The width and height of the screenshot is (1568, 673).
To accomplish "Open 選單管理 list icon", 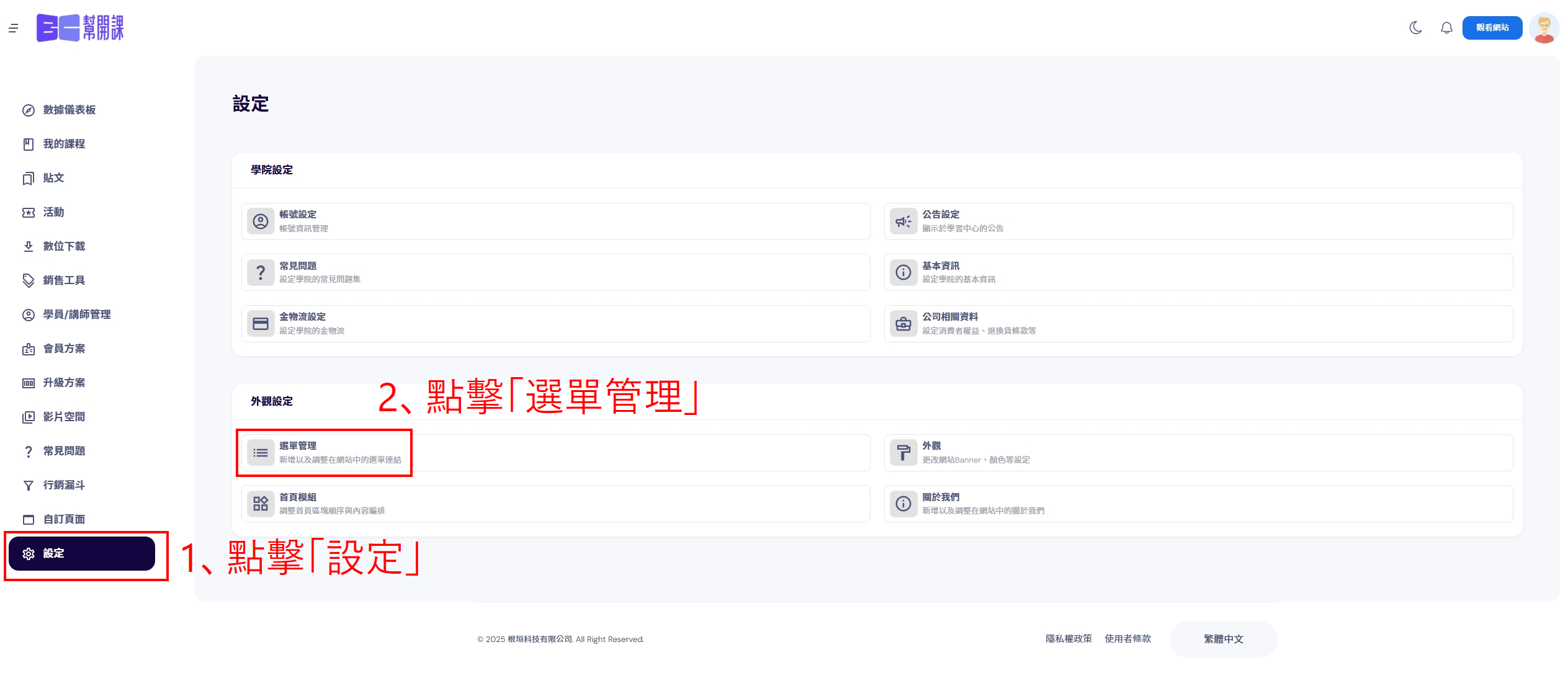I will 261,453.
